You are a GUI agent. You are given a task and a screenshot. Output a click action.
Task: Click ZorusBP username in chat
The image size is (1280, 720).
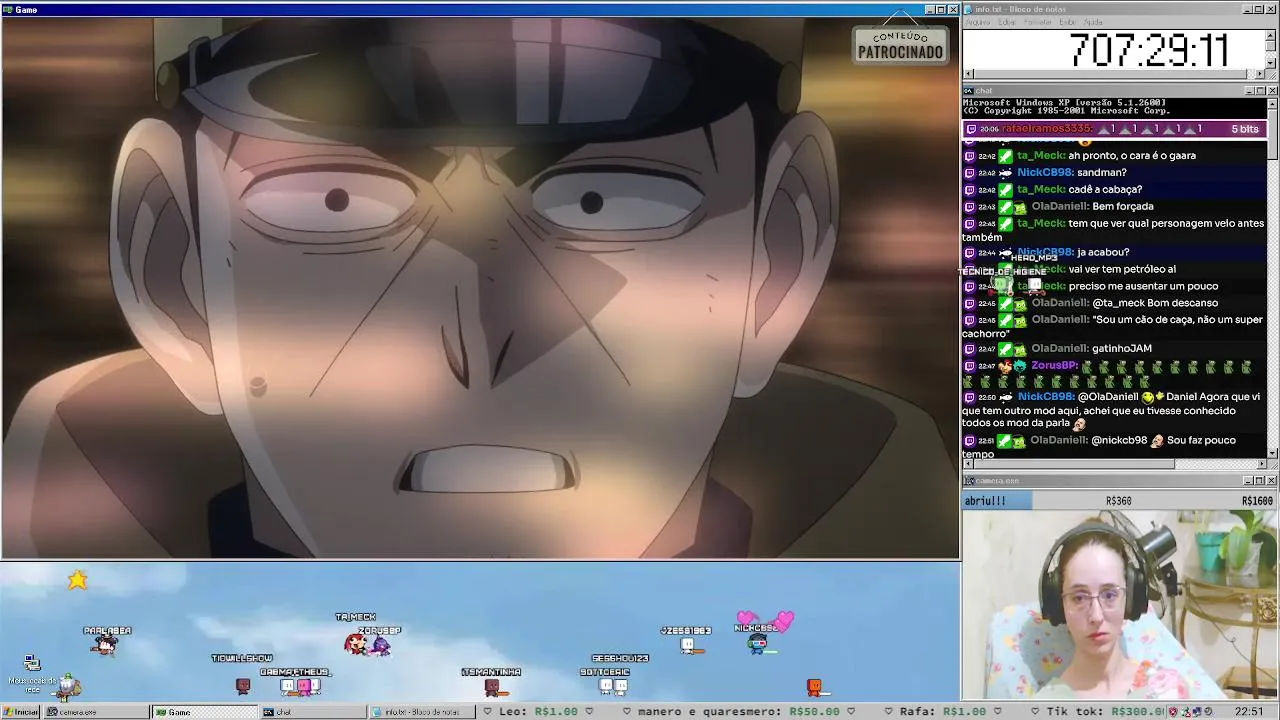1054,366
